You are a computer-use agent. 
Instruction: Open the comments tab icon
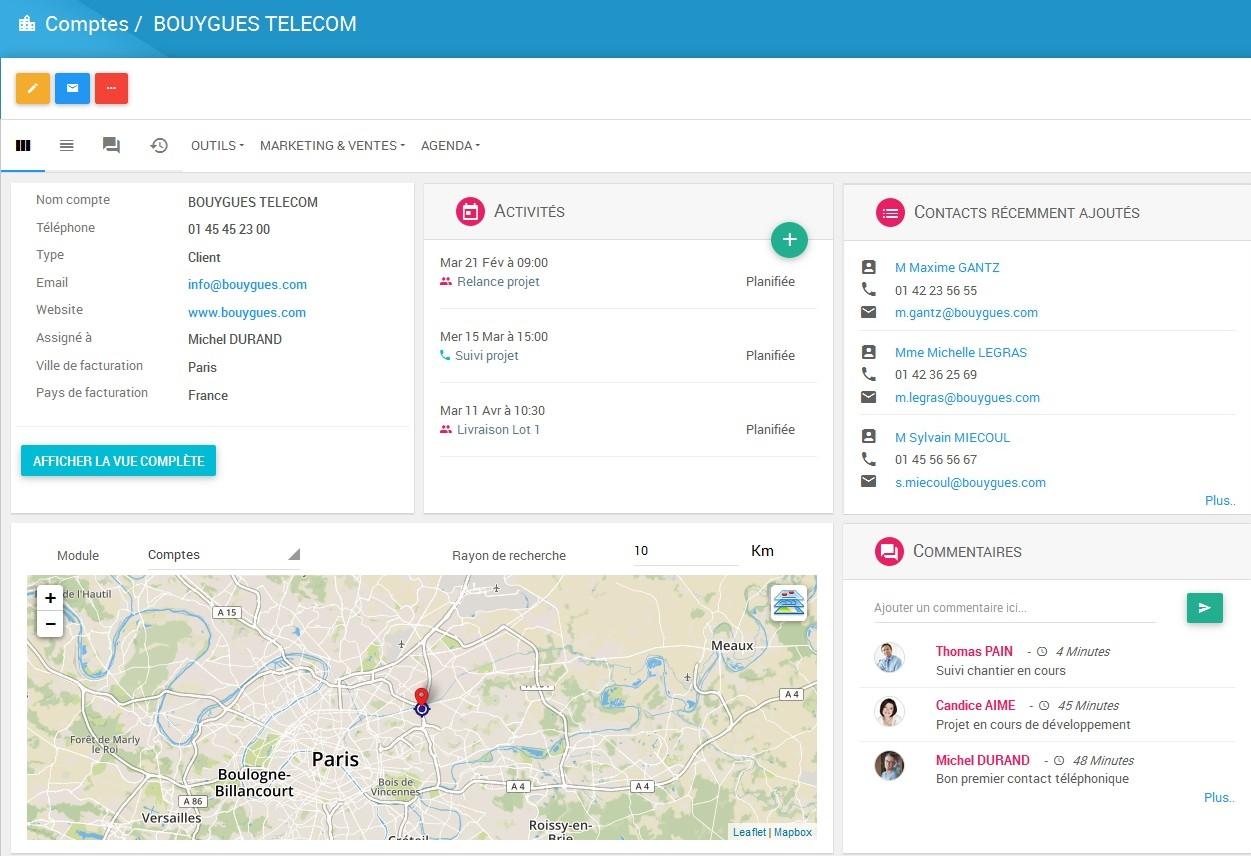click(x=111, y=146)
